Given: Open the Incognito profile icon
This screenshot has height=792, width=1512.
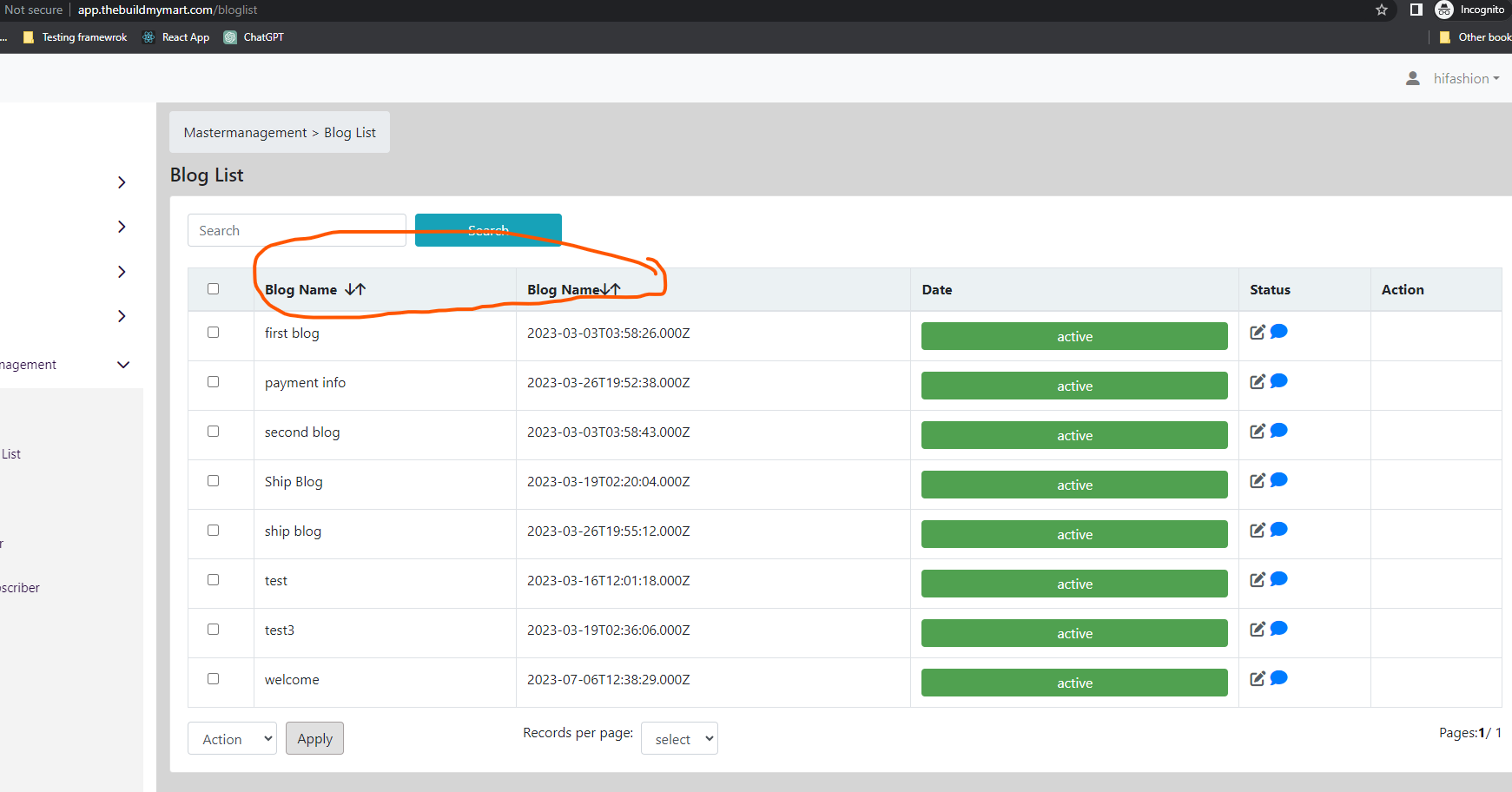Looking at the screenshot, I should point(1444,10).
